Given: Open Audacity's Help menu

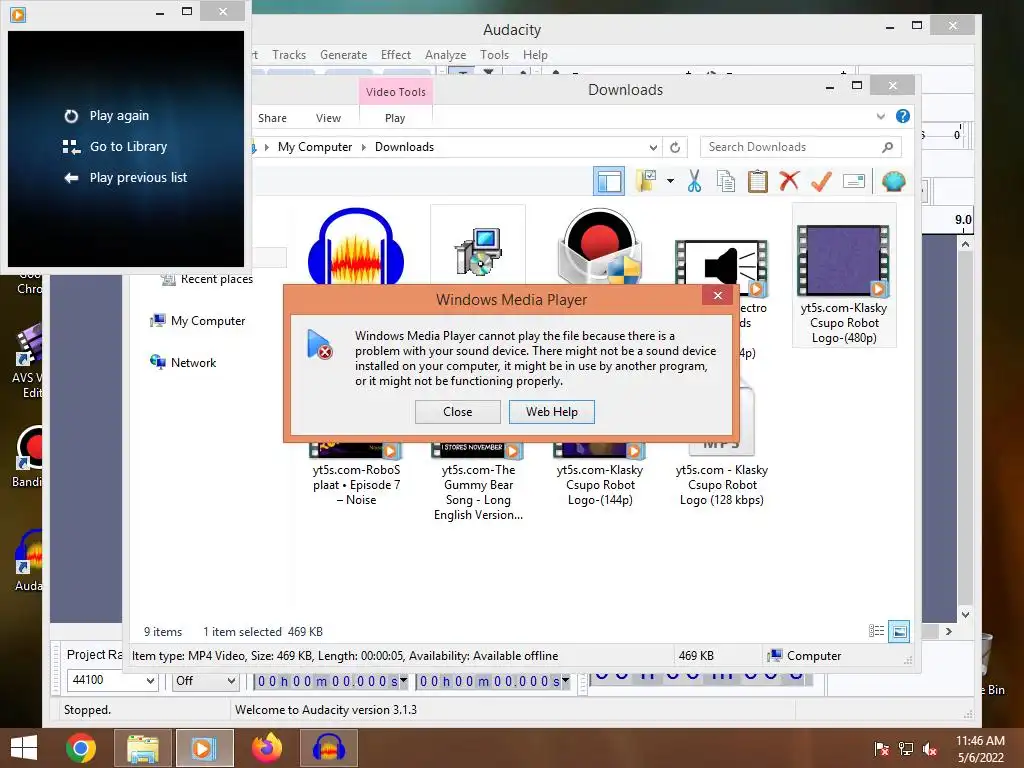Looking at the screenshot, I should (535, 55).
